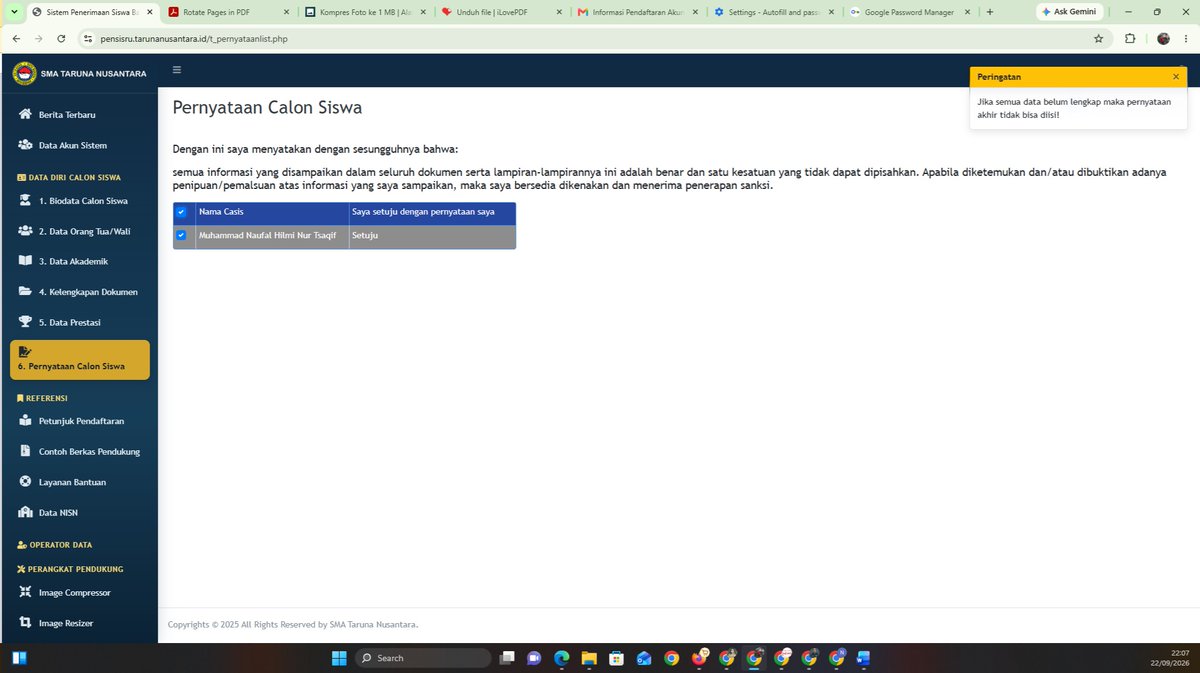The width and height of the screenshot is (1200, 673).
Task: Open File Explorer from taskbar
Action: [x=589, y=658]
